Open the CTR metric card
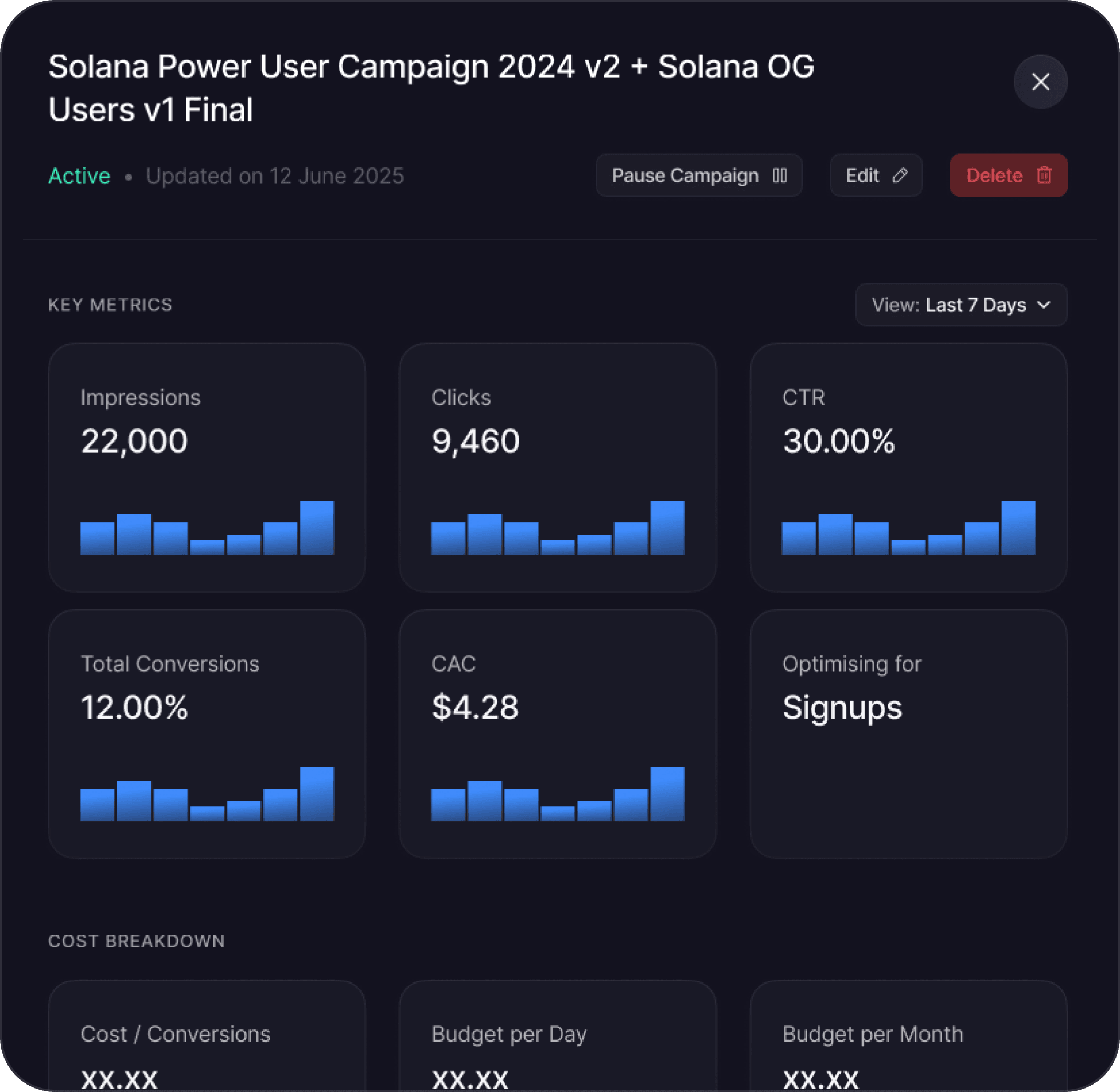1120x1092 pixels. point(908,467)
